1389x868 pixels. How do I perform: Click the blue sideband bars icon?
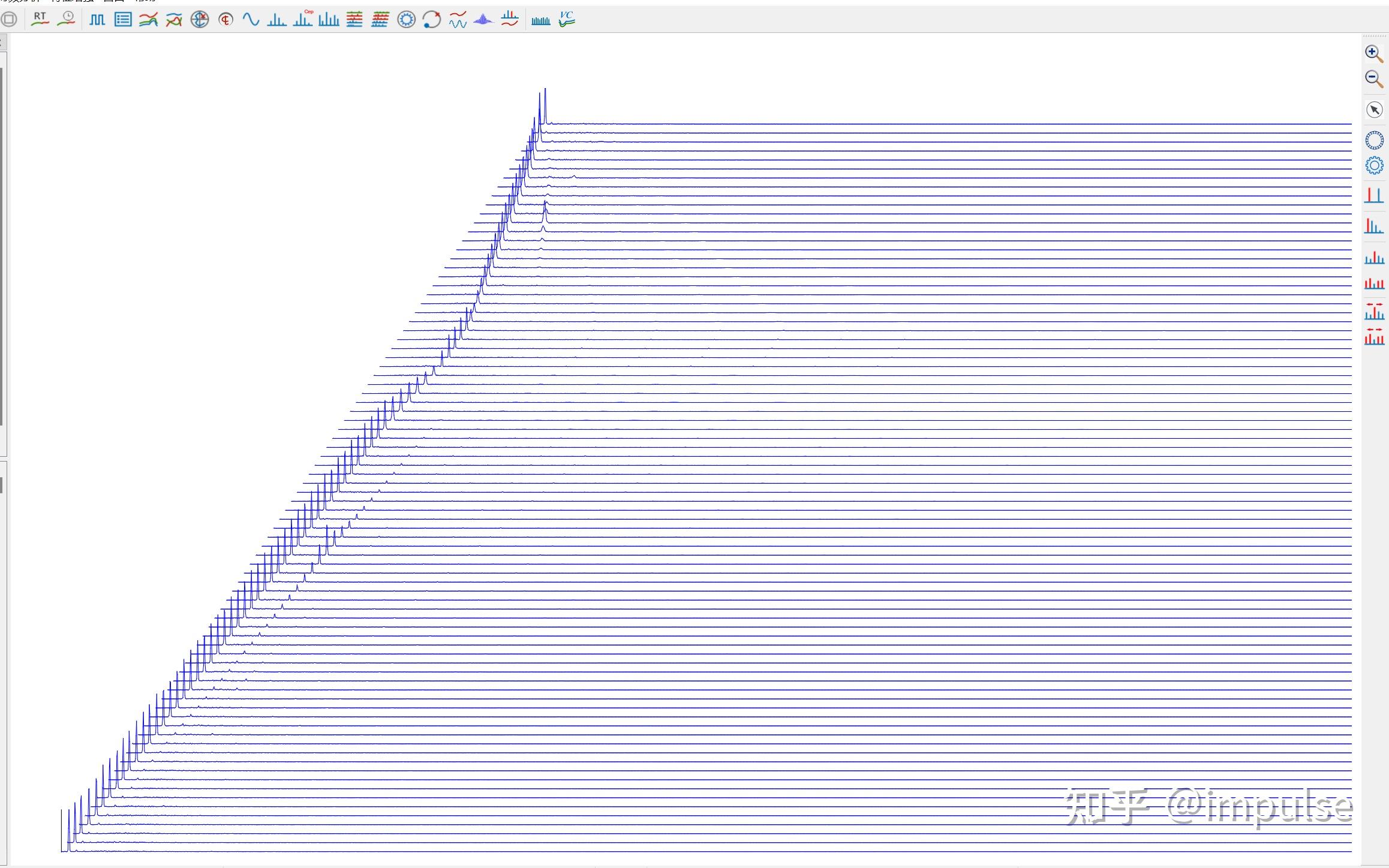click(1374, 258)
